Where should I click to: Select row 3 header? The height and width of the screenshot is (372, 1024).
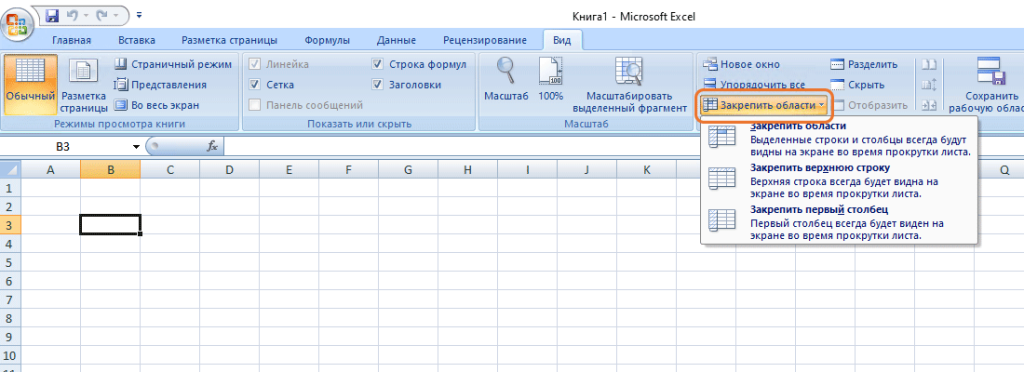pos(10,225)
